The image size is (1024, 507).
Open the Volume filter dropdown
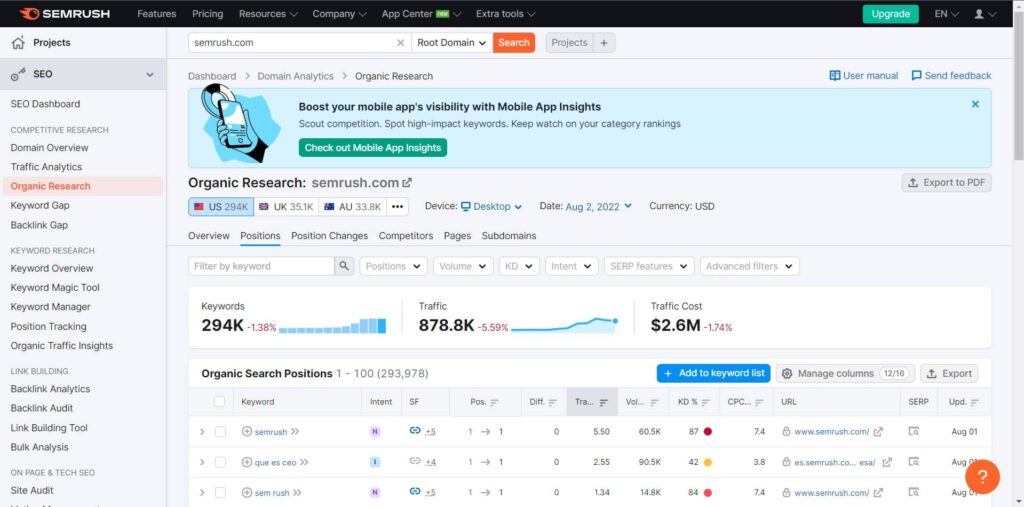(x=463, y=266)
